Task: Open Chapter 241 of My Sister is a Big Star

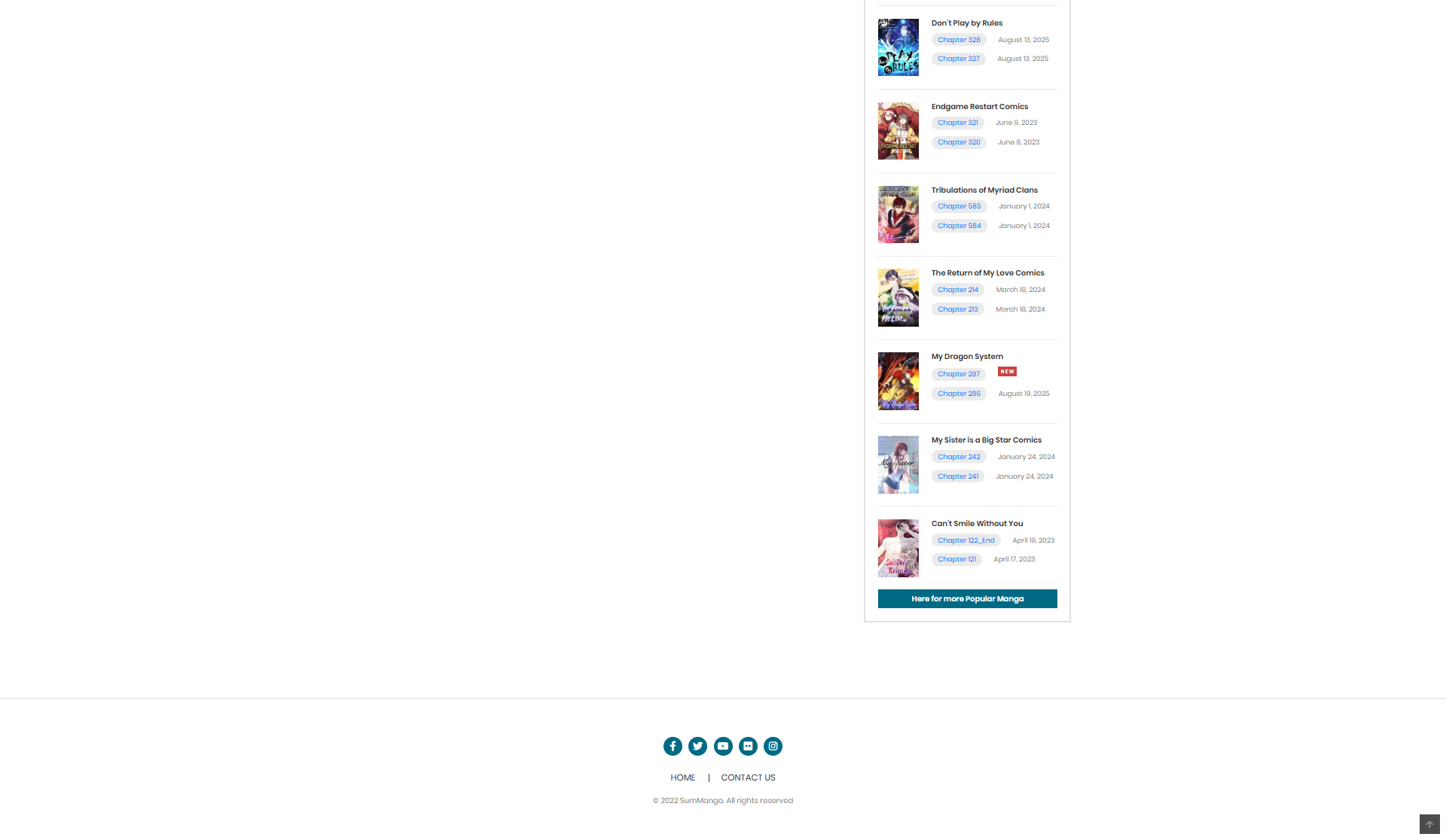Action: point(957,476)
